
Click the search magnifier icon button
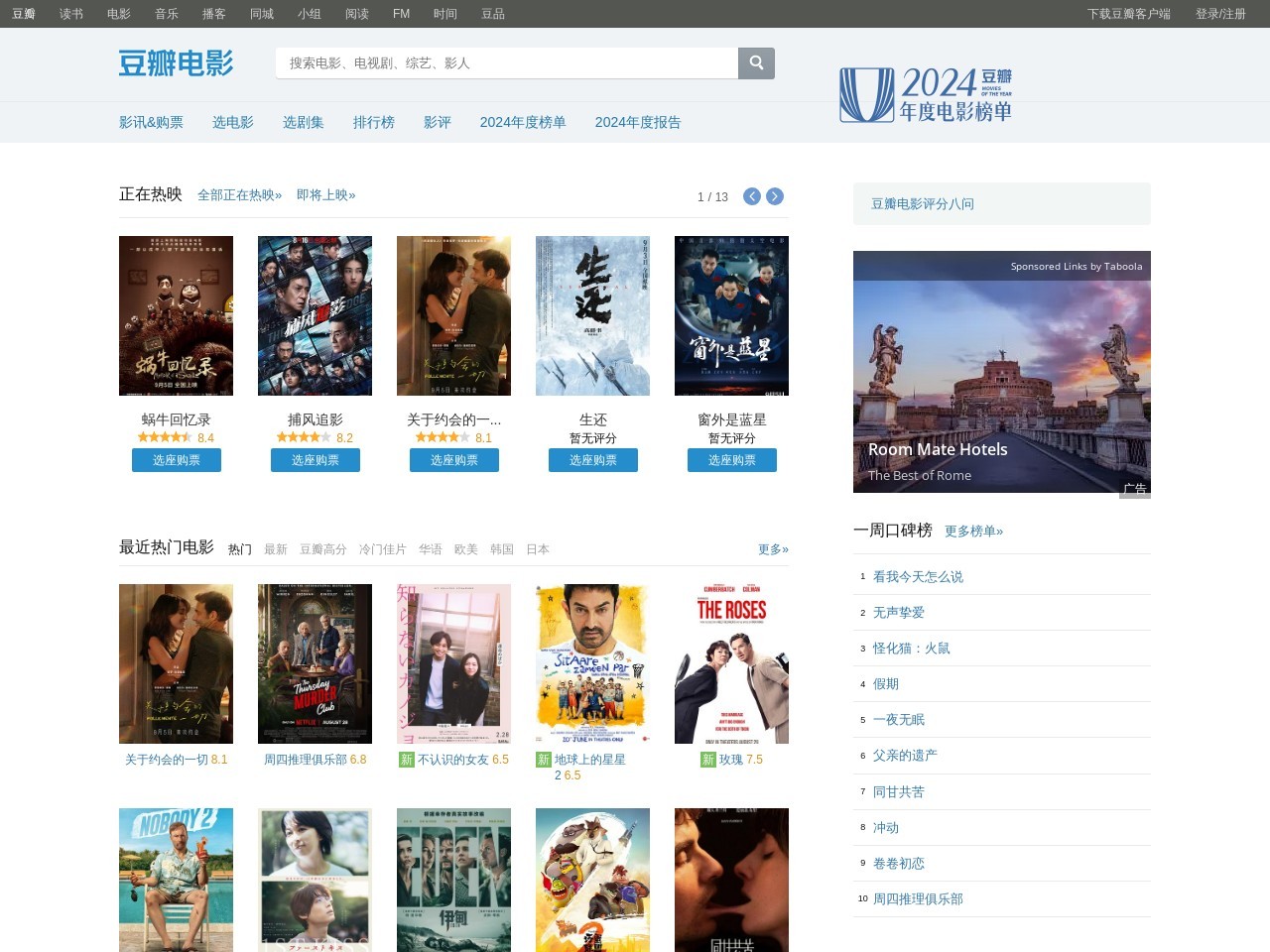tap(756, 62)
